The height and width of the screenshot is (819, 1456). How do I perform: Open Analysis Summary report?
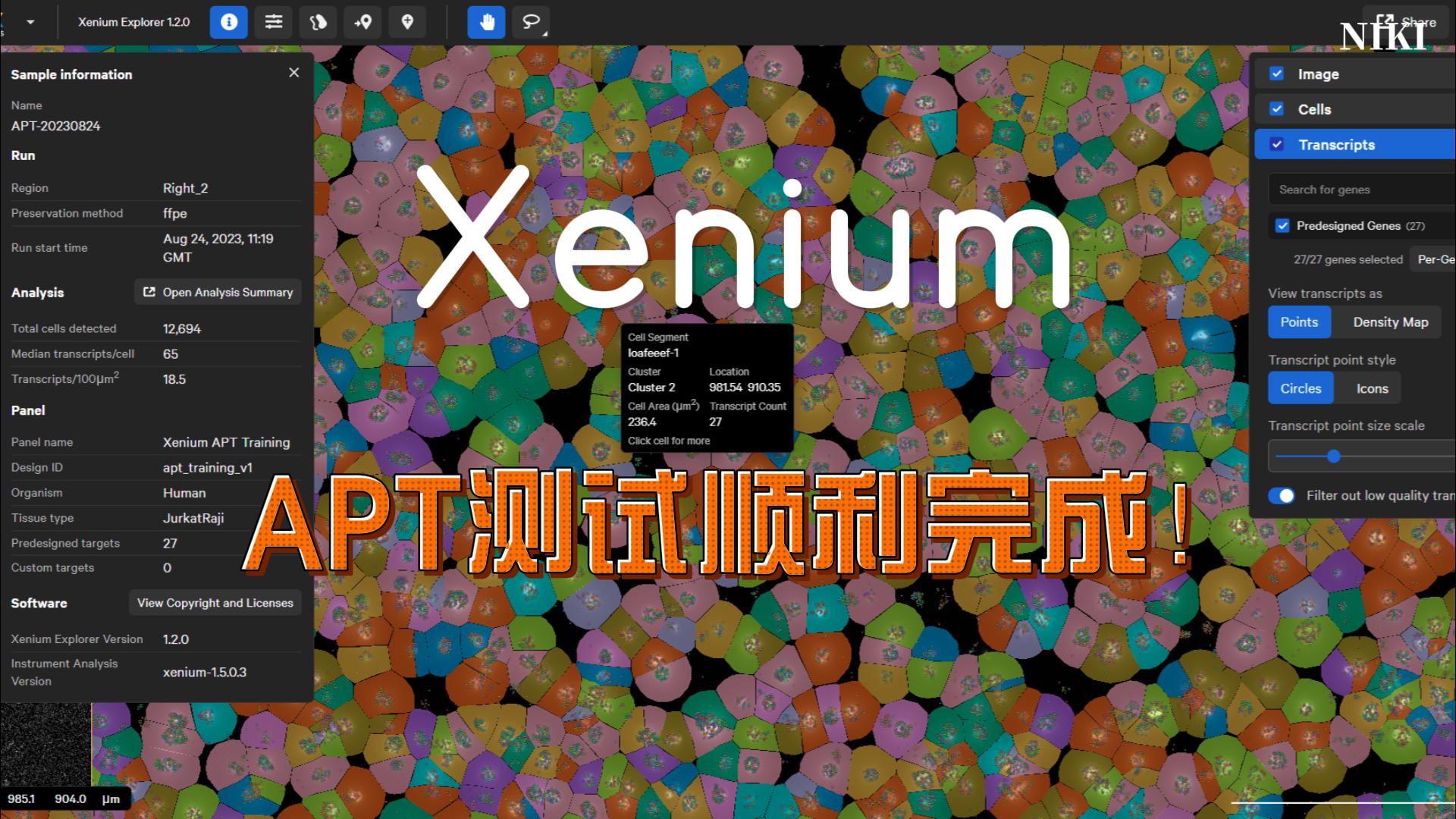[218, 291]
